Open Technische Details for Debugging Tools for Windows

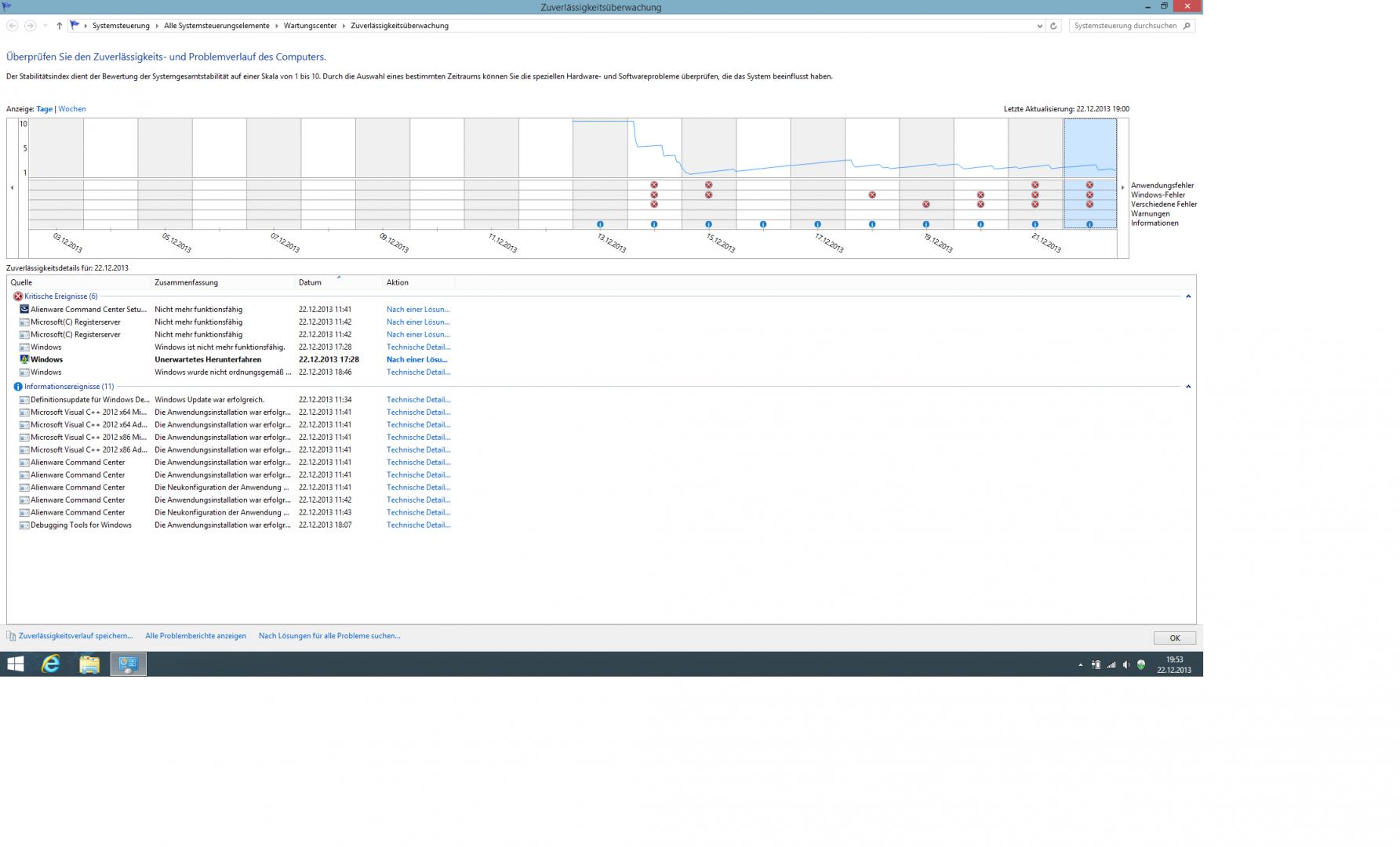click(418, 525)
